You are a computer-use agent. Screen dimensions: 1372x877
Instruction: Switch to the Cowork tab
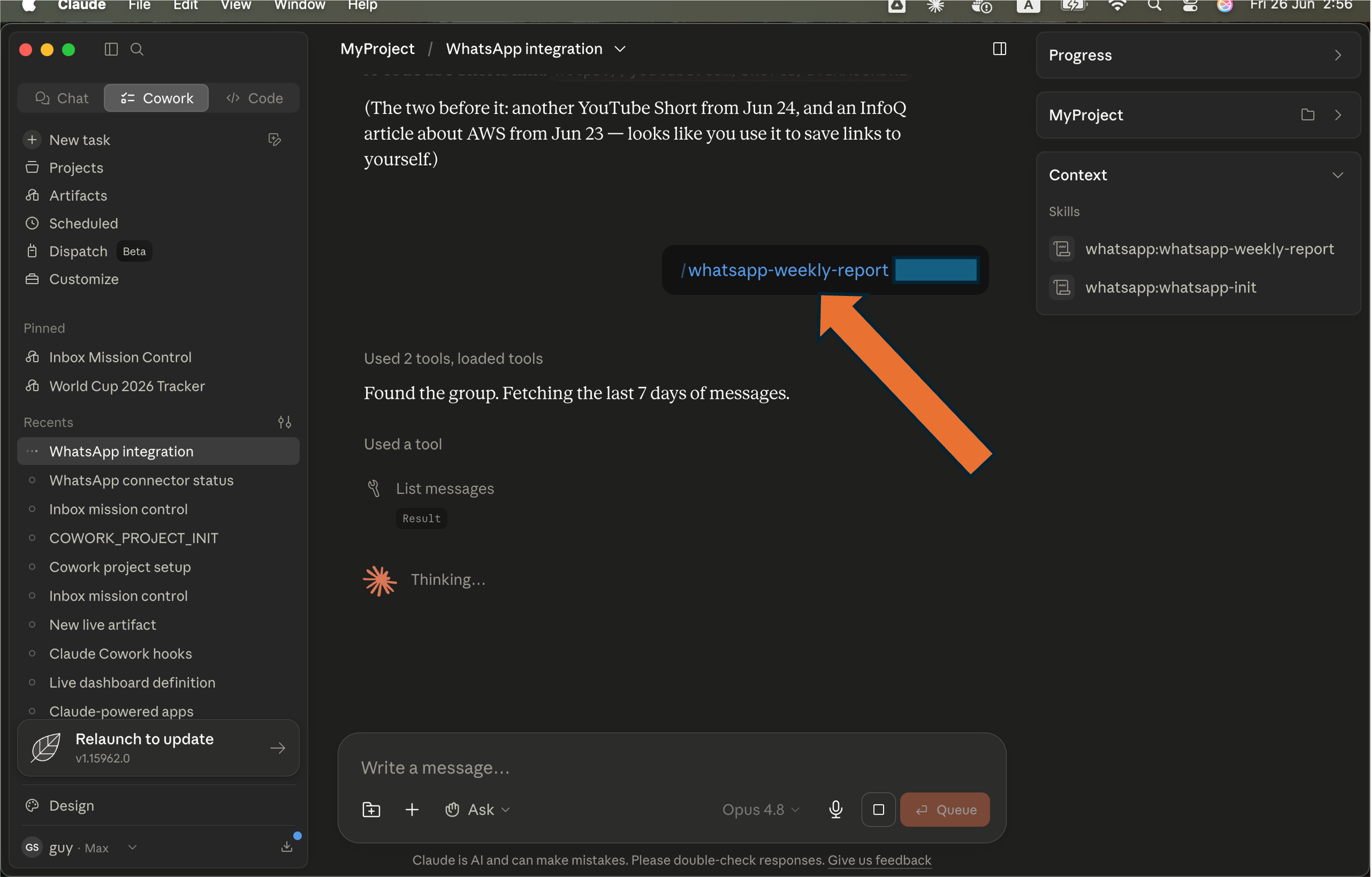coord(156,98)
